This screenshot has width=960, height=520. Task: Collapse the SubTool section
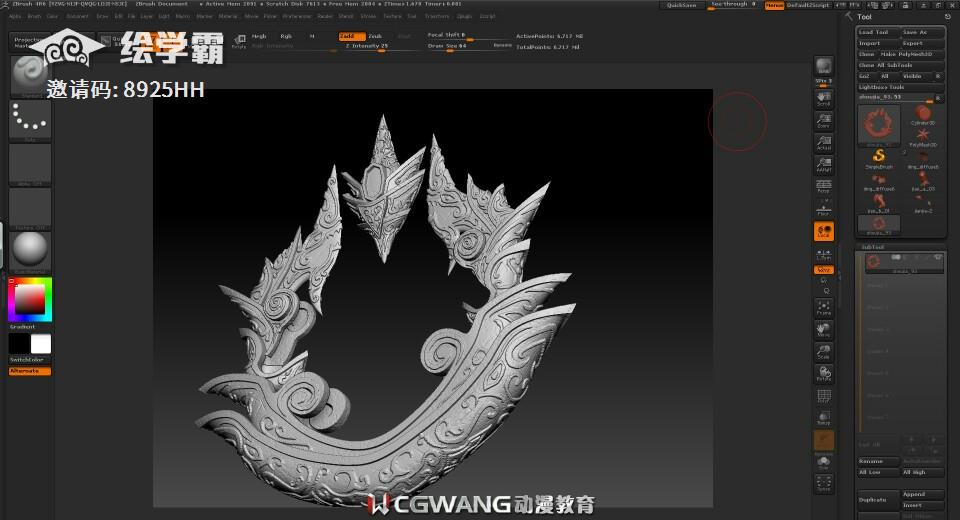(x=873, y=247)
